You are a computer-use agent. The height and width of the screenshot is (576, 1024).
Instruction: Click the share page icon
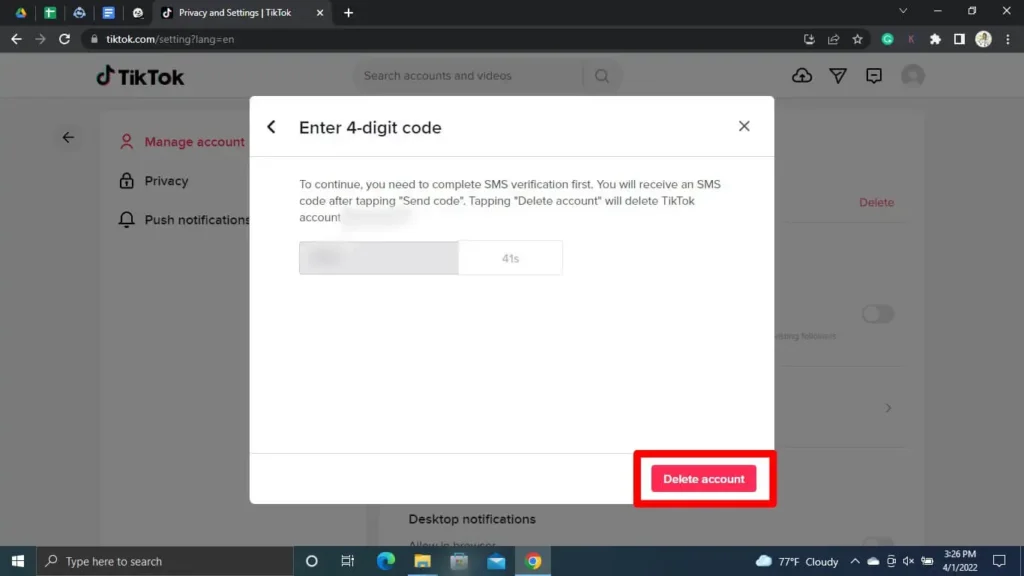(x=833, y=39)
